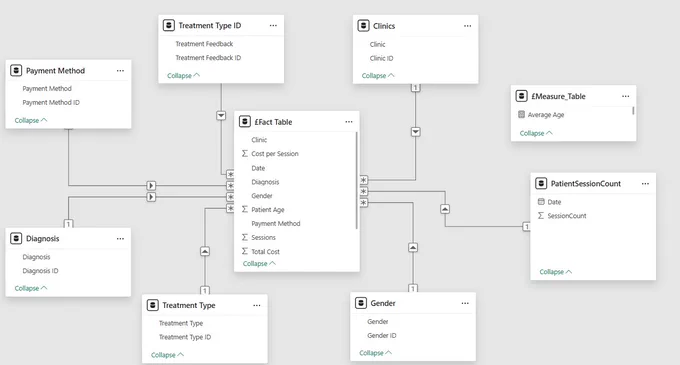This screenshot has height=365, width=680.
Task: Open more options for Diagnosis table
Action: pos(120,239)
